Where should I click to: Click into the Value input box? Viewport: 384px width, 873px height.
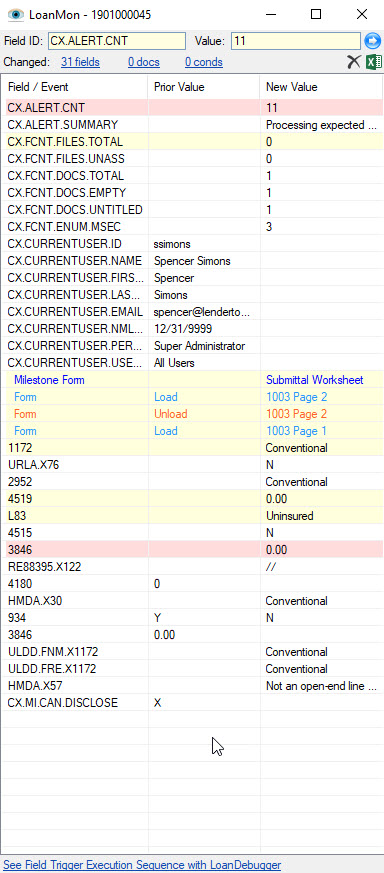coord(296,41)
